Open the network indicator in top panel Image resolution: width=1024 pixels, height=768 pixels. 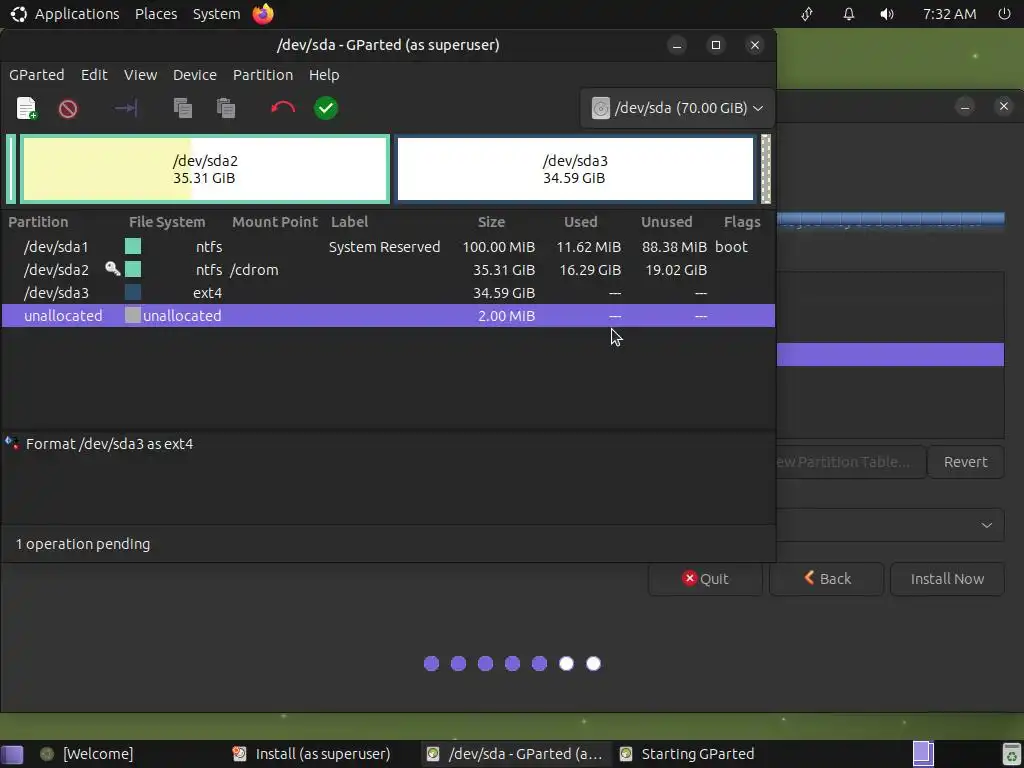tap(807, 14)
